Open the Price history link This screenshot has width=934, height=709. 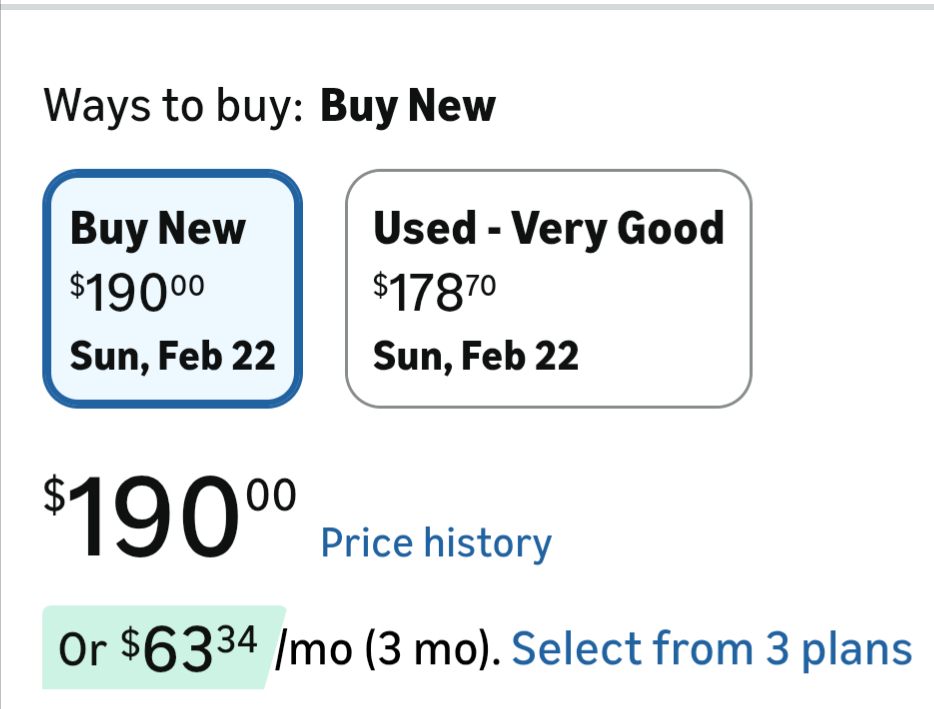[x=435, y=543]
